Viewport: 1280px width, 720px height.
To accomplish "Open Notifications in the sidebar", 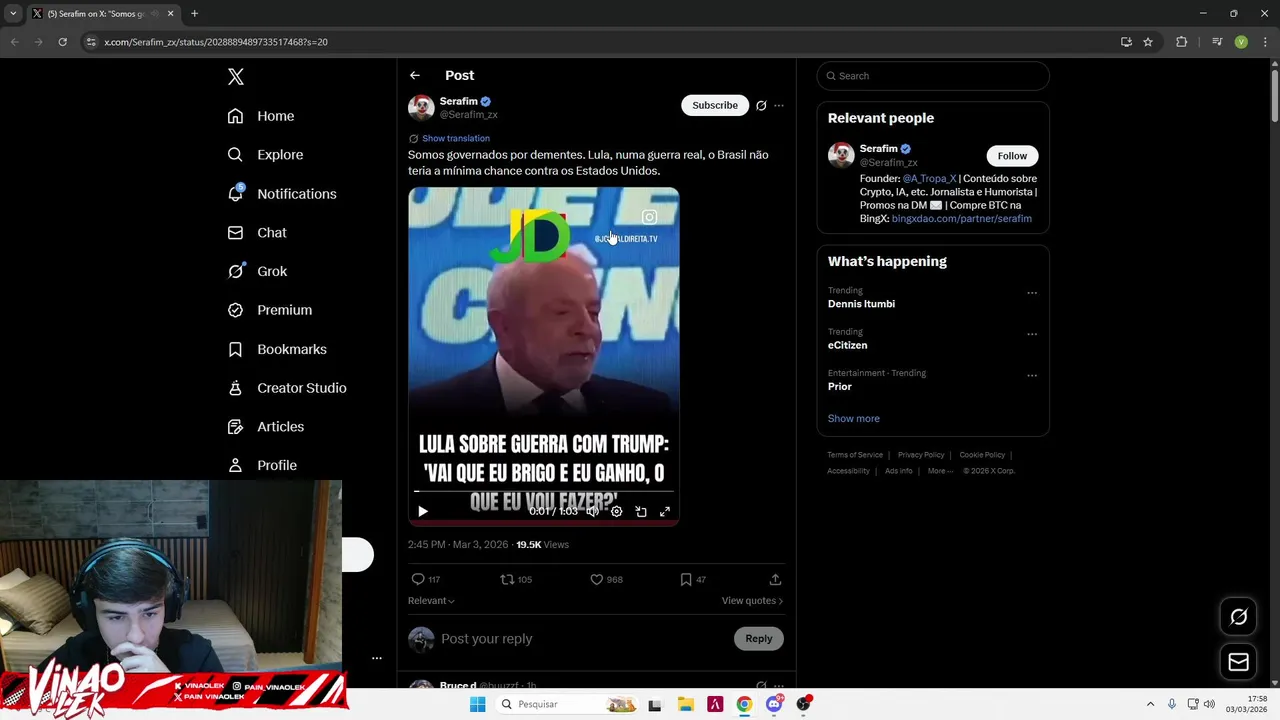I will pos(282,194).
